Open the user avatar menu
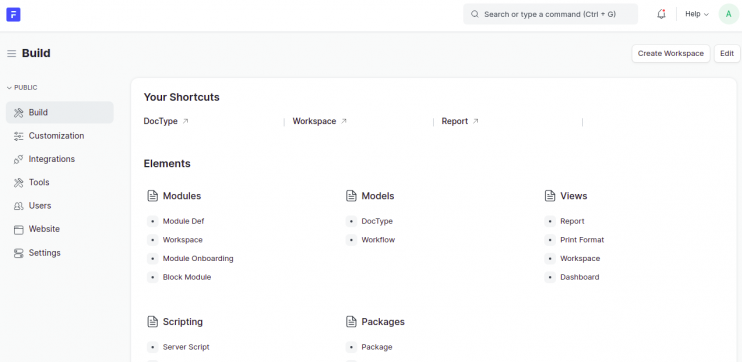Screen dimensions: 742x362 click(728, 14)
